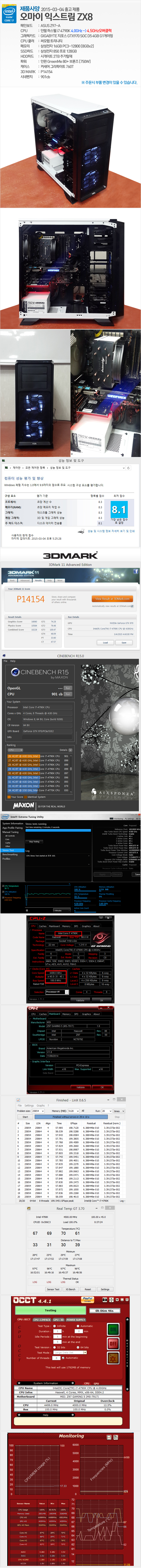The image size is (141, 1568).
Task: Toggle the Your Score checkbox in Cinebench
Action: pyautogui.click(x=9, y=797)
